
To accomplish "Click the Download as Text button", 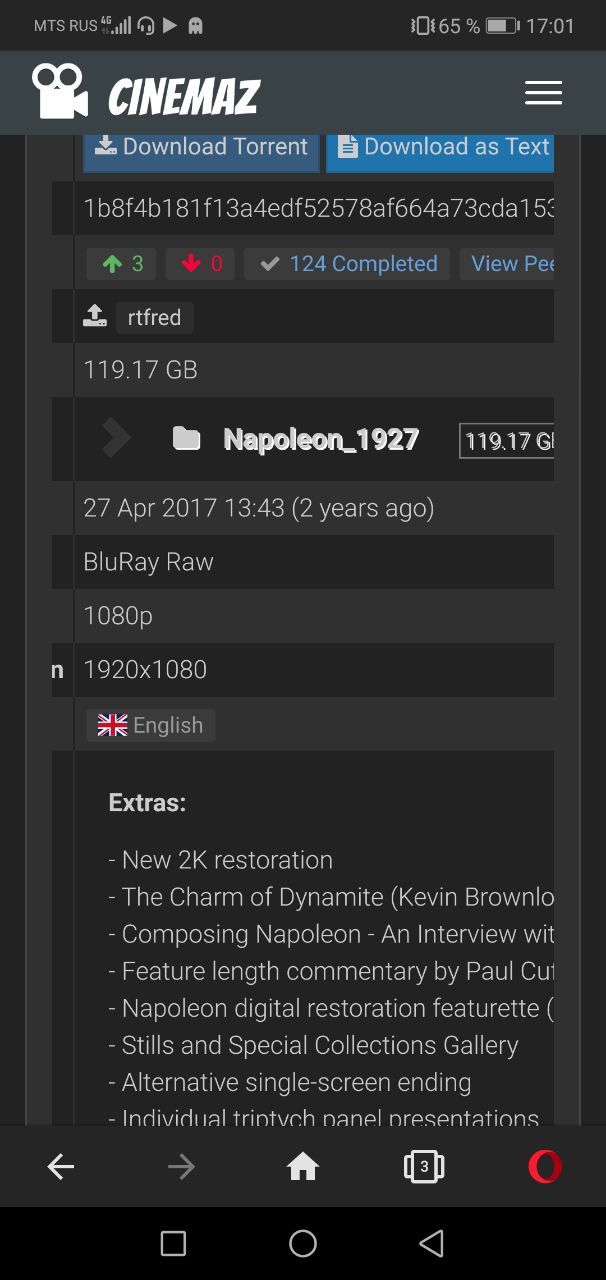I will tap(441, 148).
